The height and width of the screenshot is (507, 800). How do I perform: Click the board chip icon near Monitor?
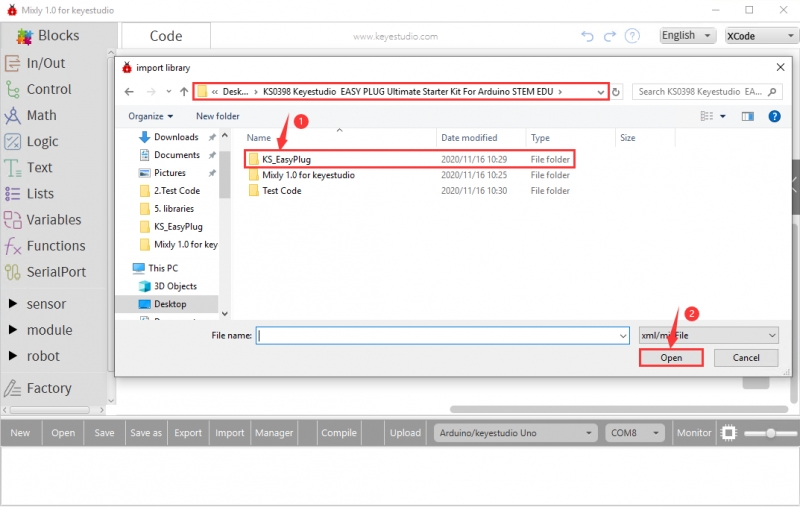(x=729, y=433)
